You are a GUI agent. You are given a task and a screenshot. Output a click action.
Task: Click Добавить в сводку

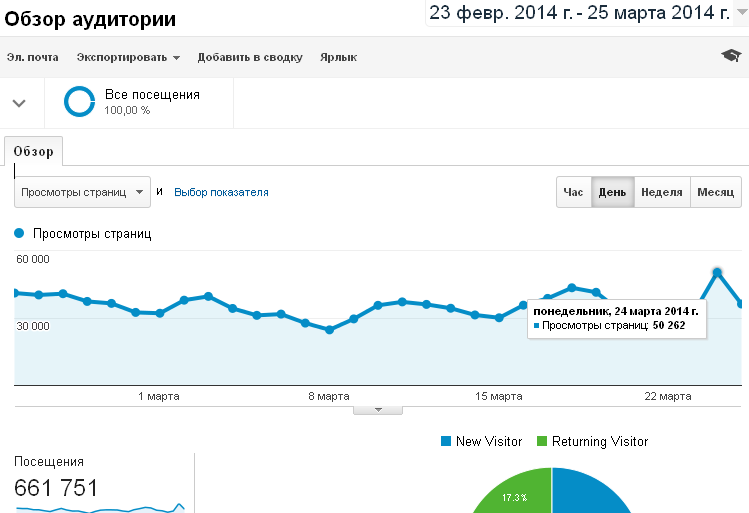coord(250,57)
